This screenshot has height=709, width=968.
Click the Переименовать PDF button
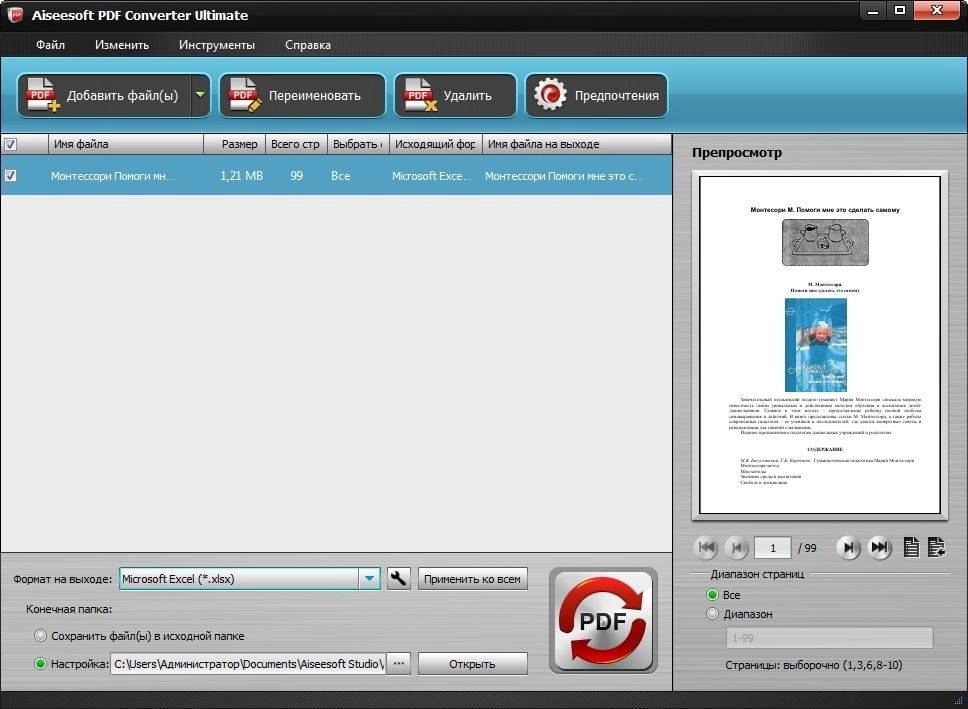click(302, 95)
